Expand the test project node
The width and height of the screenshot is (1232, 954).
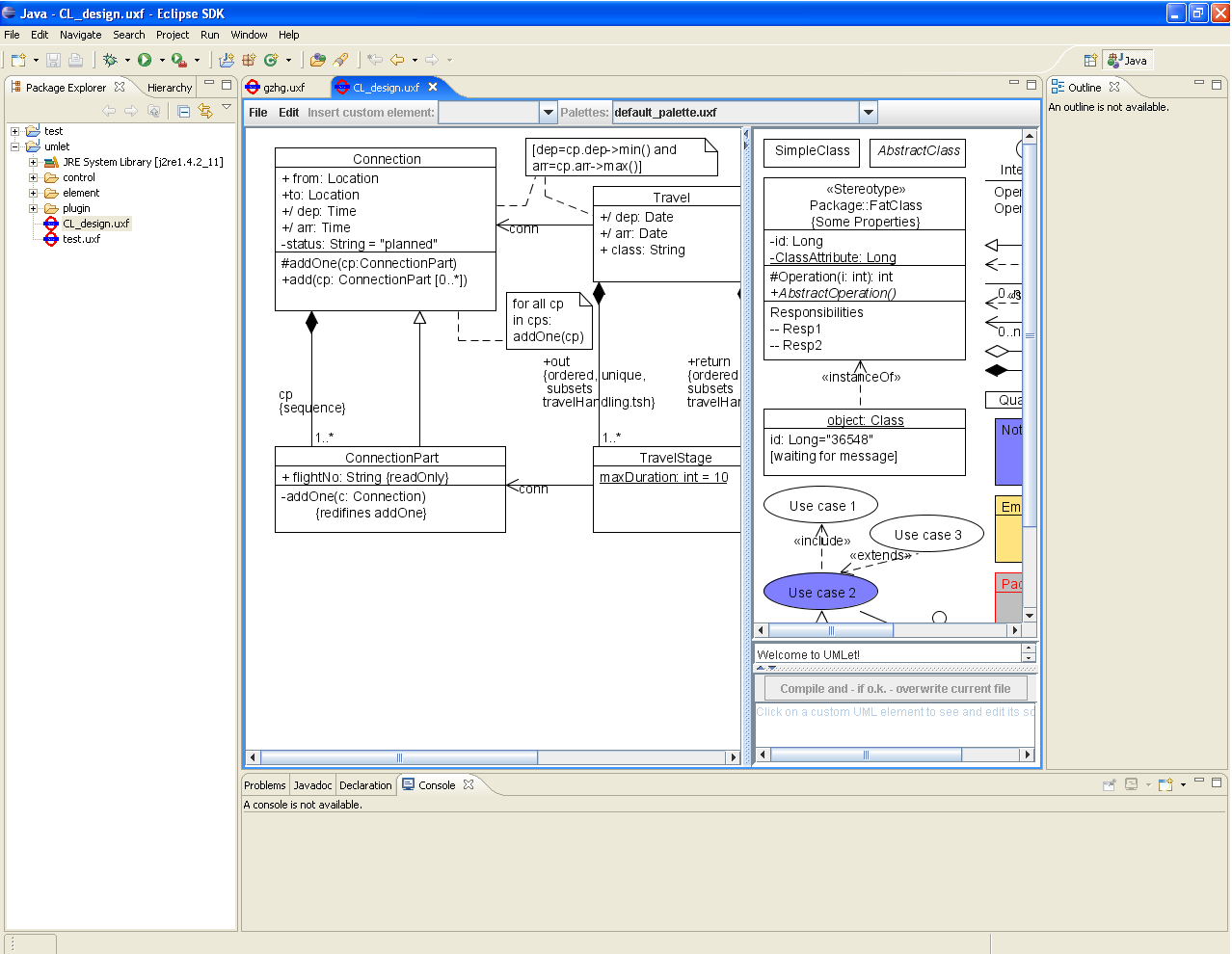coord(15,131)
